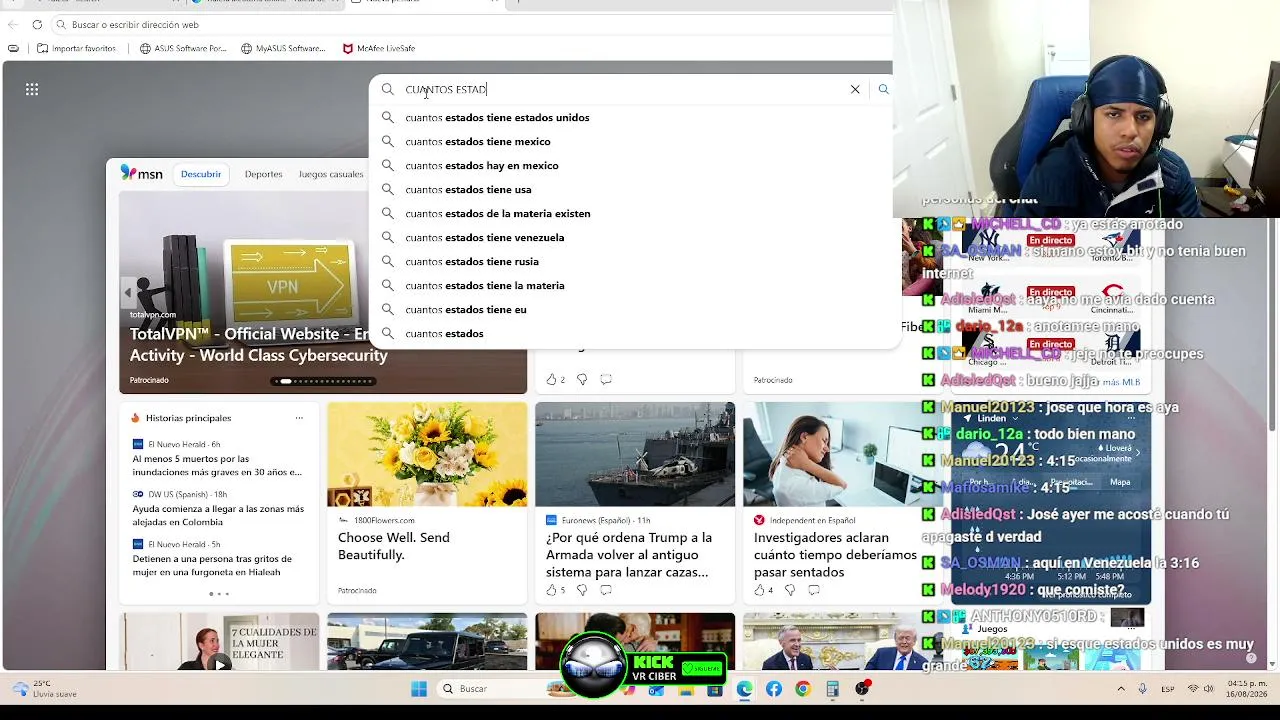Switch to the Juegos casuales tab

[331, 174]
